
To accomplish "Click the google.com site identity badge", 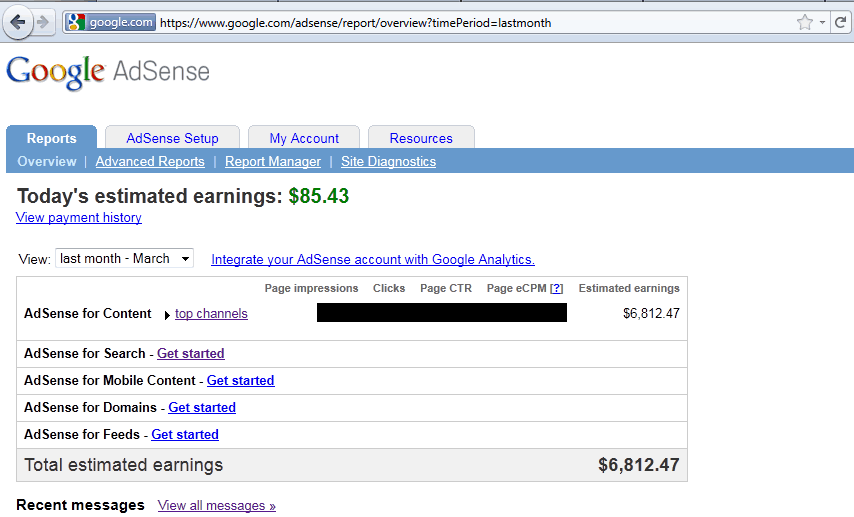I will pyautogui.click(x=111, y=22).
